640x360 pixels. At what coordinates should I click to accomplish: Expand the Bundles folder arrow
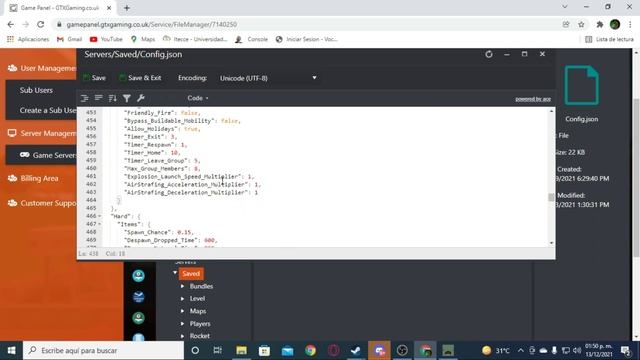(x=182, y=286)
